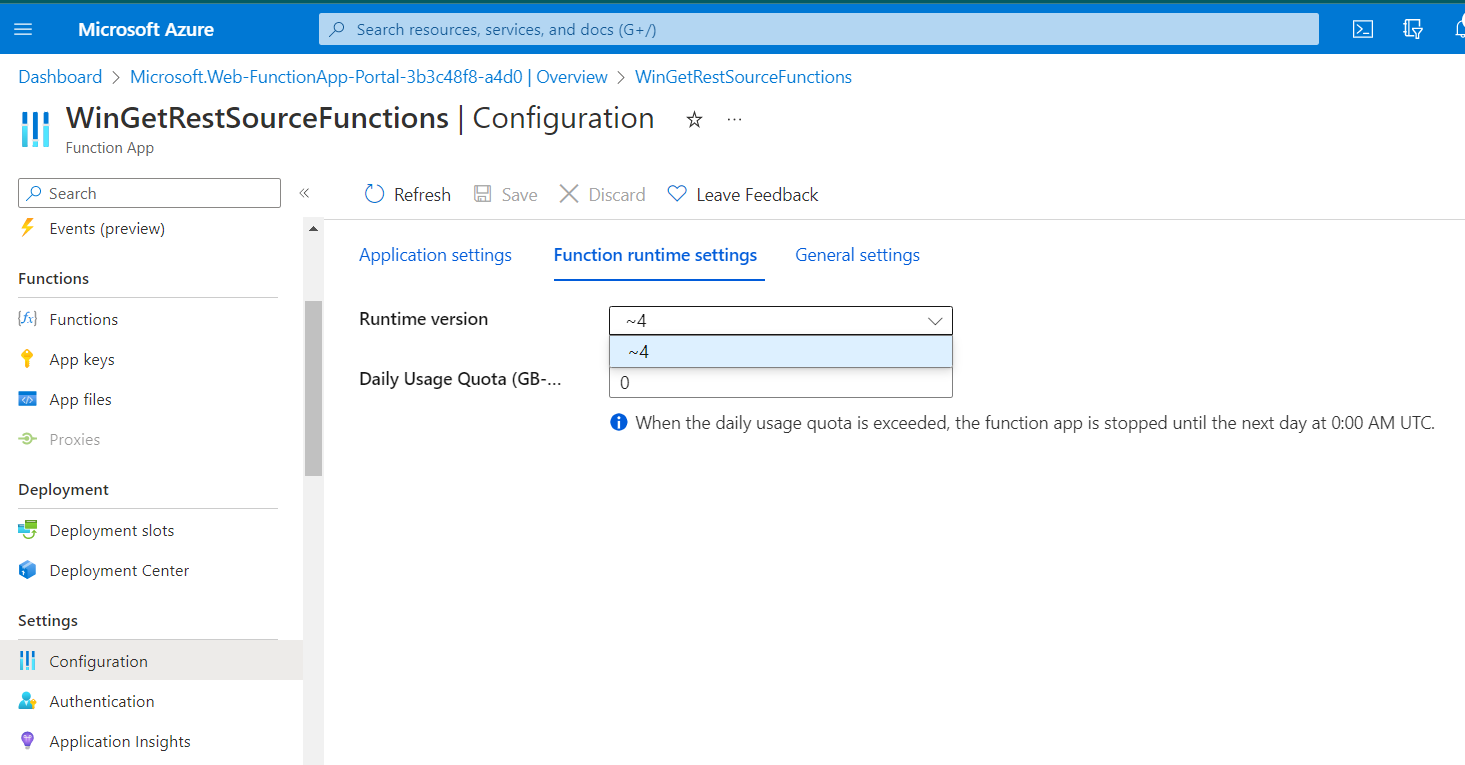Click the Microsoft Azure home logo text

point(146,29)
